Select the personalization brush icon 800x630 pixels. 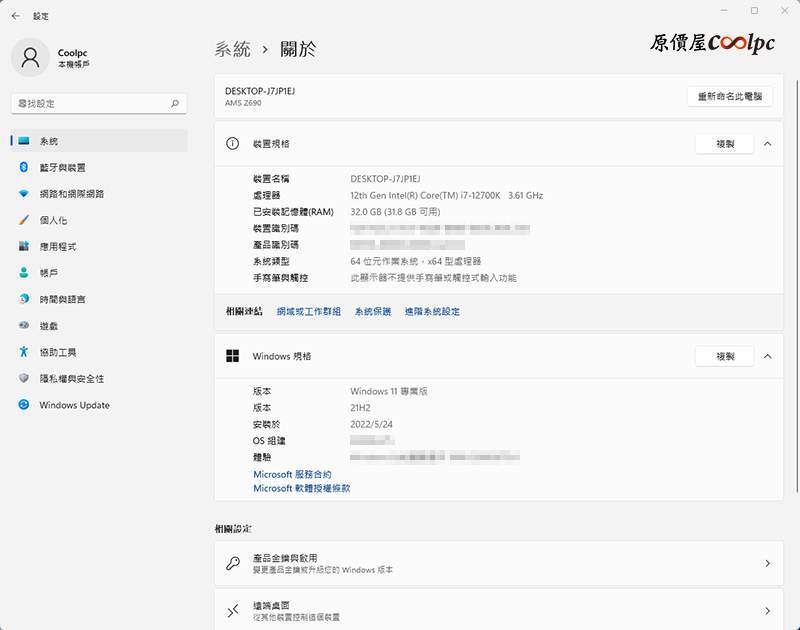click(23, 220)
